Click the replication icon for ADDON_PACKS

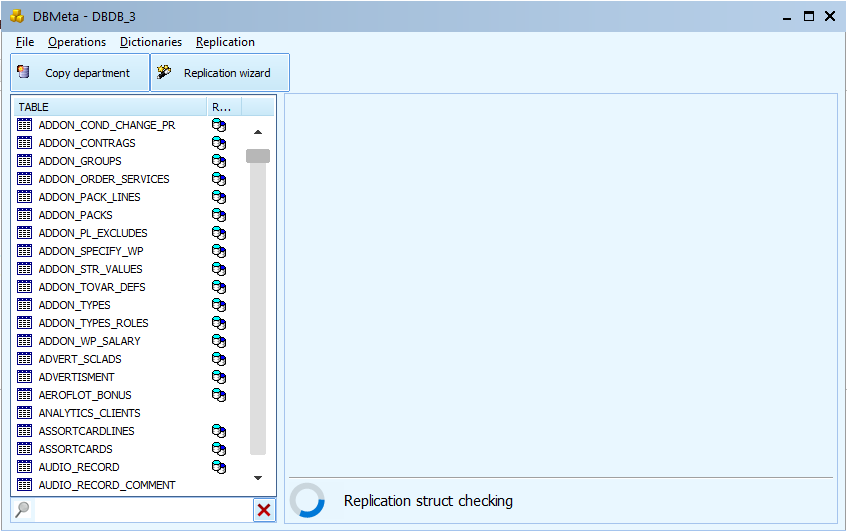(219, 215)
